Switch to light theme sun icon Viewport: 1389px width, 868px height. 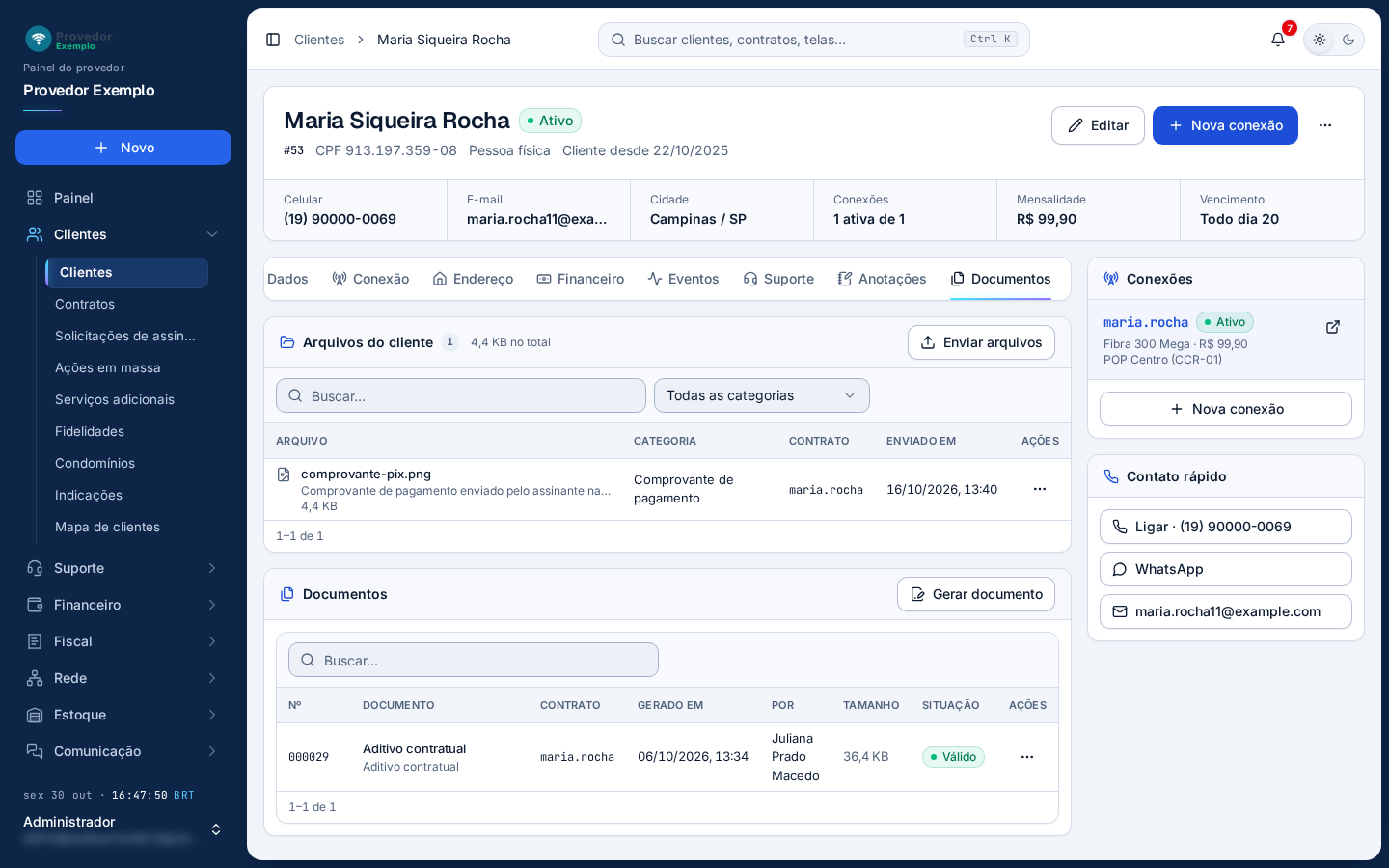(x=1320, y=40)
